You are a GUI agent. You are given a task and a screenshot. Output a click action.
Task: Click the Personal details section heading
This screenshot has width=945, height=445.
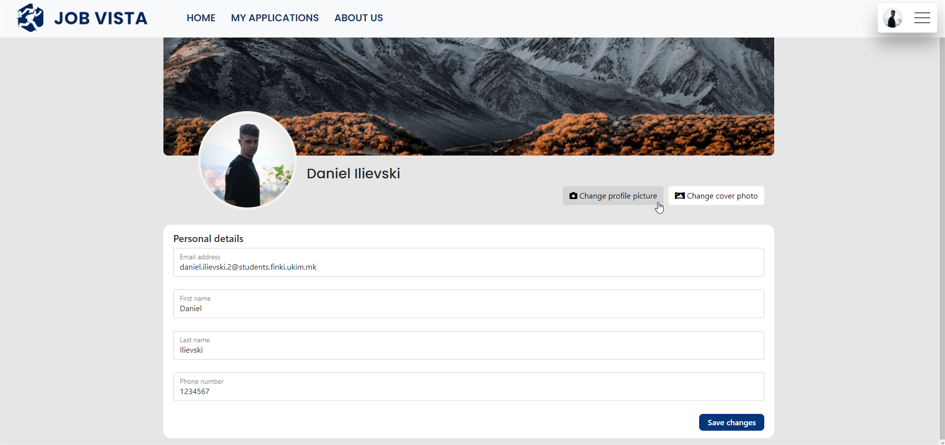[x=208, y=239]
